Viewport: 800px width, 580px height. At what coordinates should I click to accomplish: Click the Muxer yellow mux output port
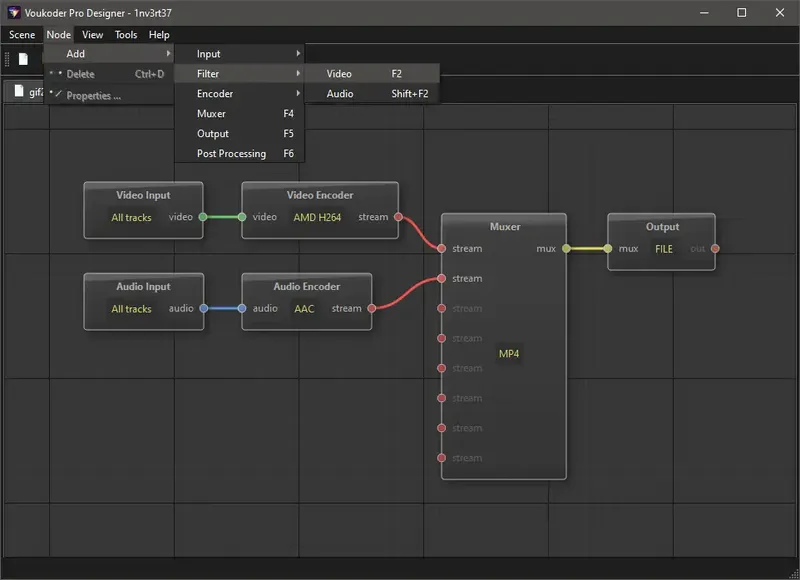566,248
